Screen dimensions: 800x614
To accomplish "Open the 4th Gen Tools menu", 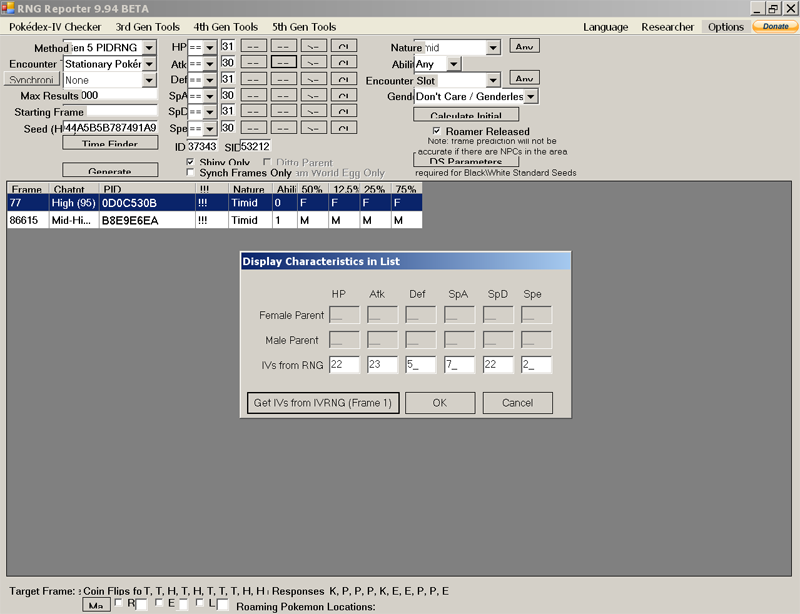I will tap(226, 27).
